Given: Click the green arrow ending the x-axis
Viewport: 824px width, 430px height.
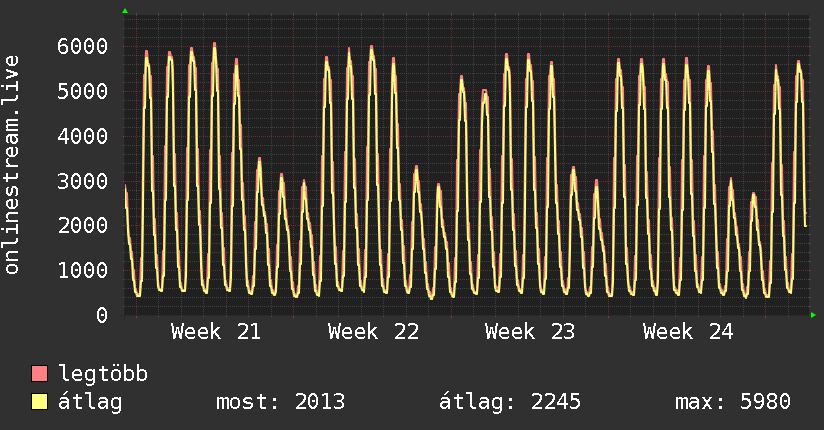Looking at the screenshot, I should click(x=813, y=315).
